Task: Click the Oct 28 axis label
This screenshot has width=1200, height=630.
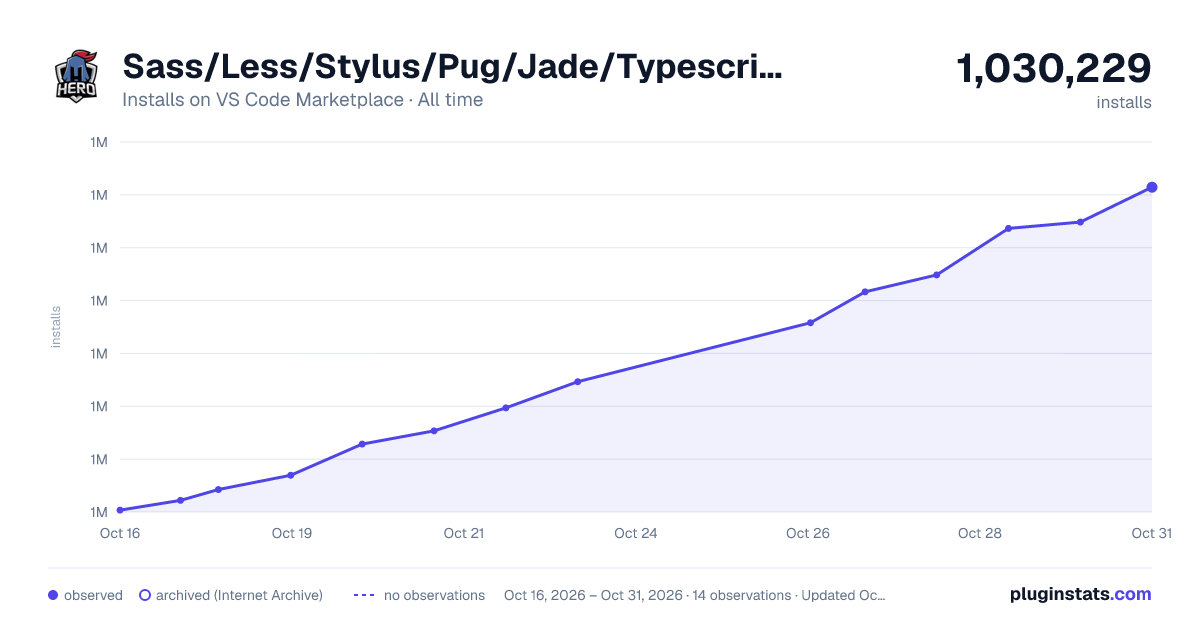Action: [x=980, y=533]
